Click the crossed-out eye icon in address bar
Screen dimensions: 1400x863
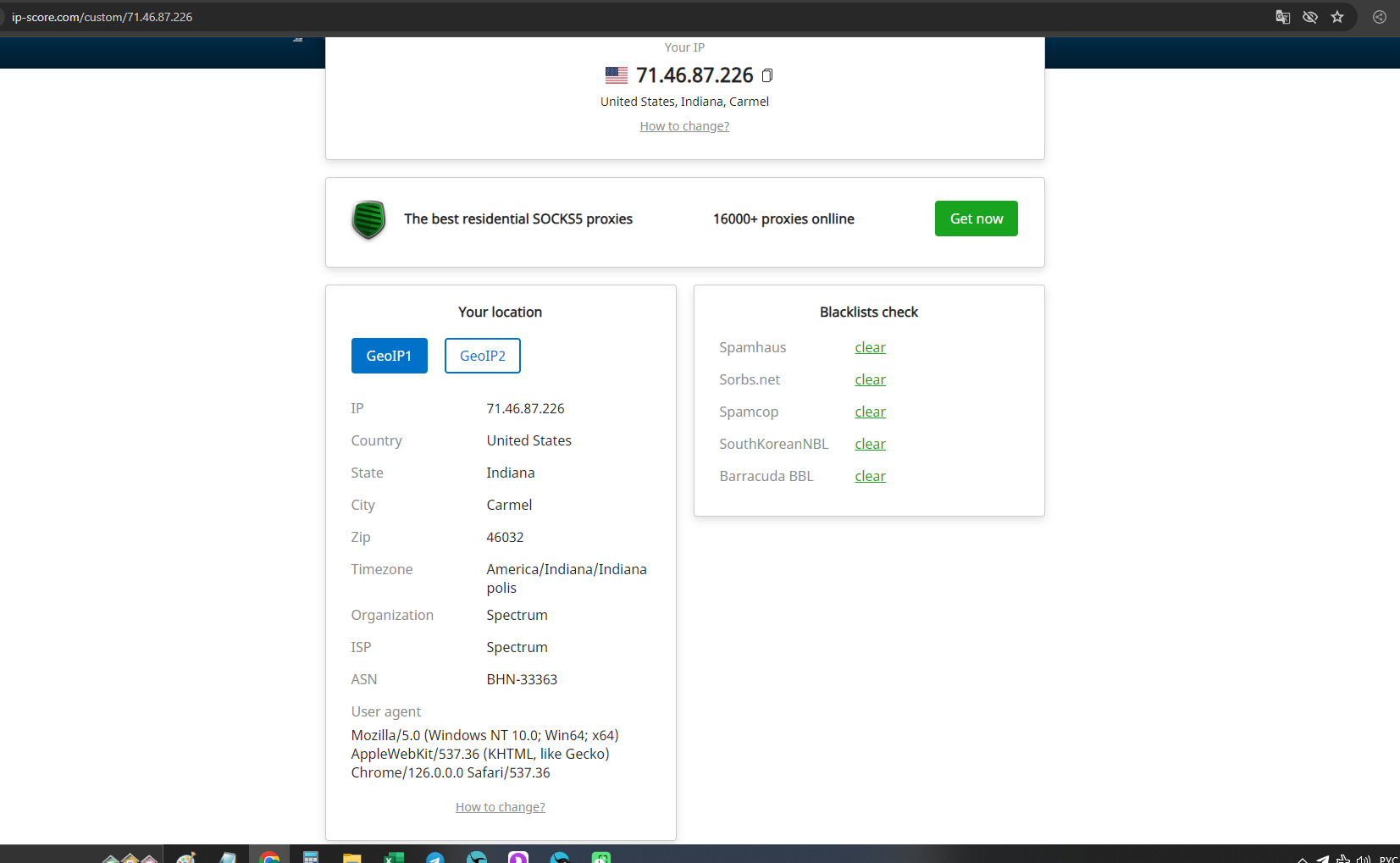click(x=1309, y=17)
